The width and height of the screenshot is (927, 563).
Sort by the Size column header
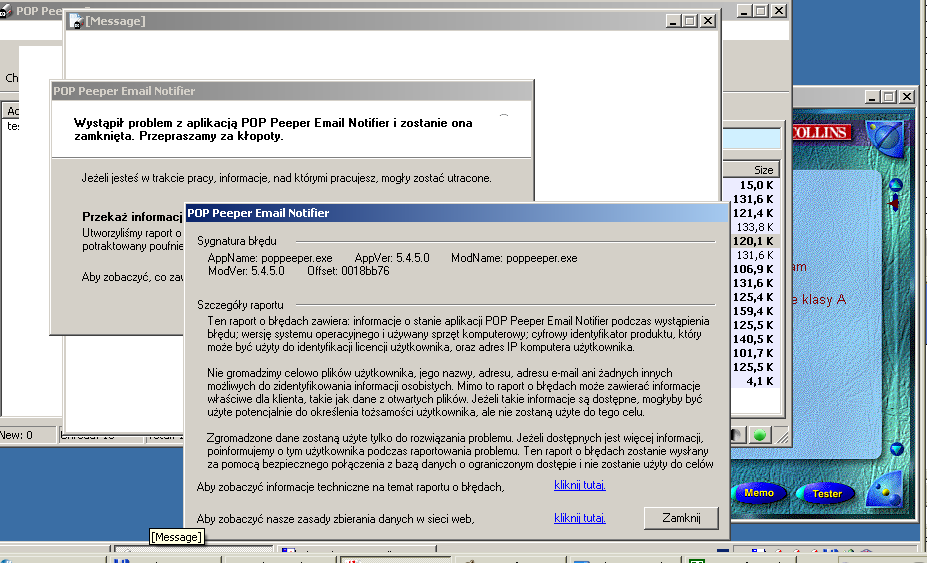[x=751, y=169]
